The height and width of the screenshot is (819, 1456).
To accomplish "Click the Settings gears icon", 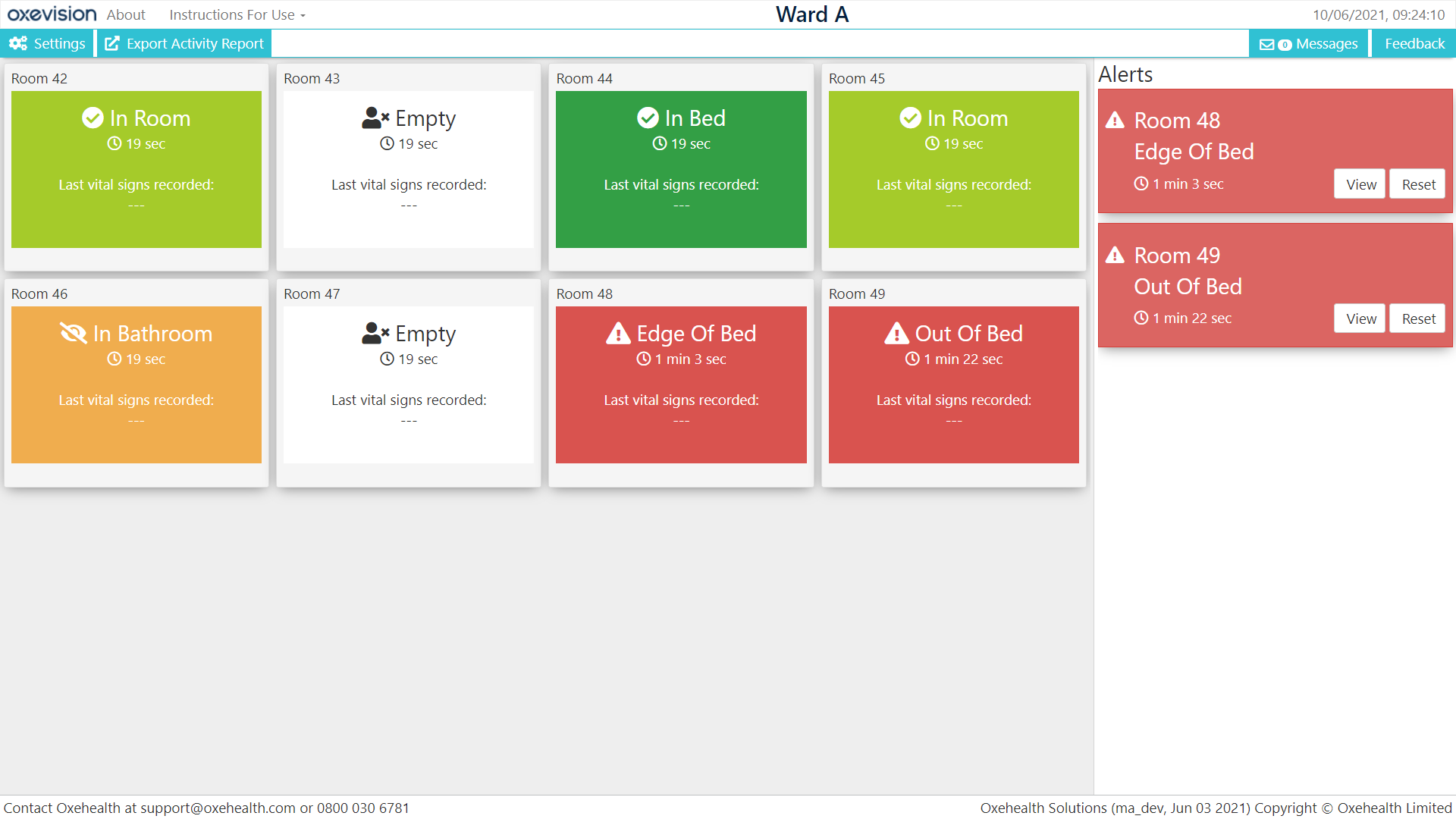I will click(18, 43).
